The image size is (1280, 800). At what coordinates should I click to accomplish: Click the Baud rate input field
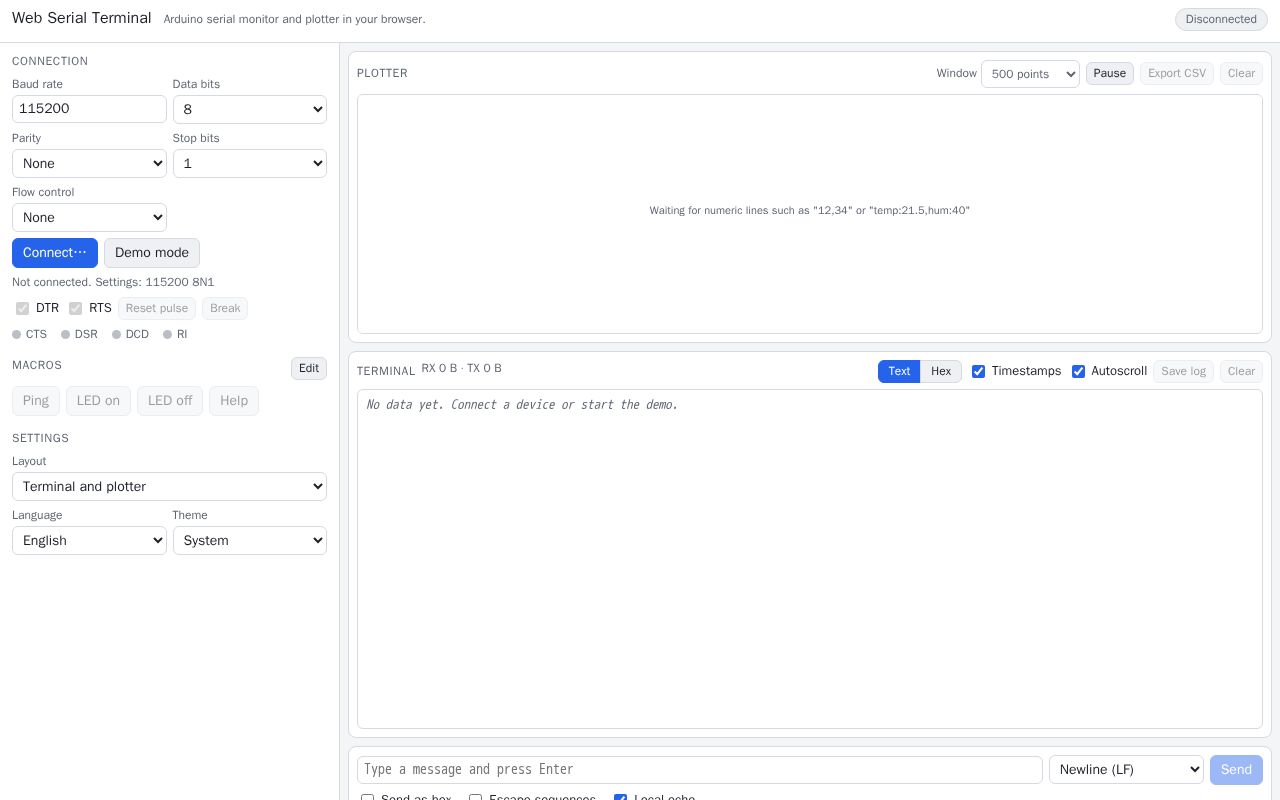89,109
